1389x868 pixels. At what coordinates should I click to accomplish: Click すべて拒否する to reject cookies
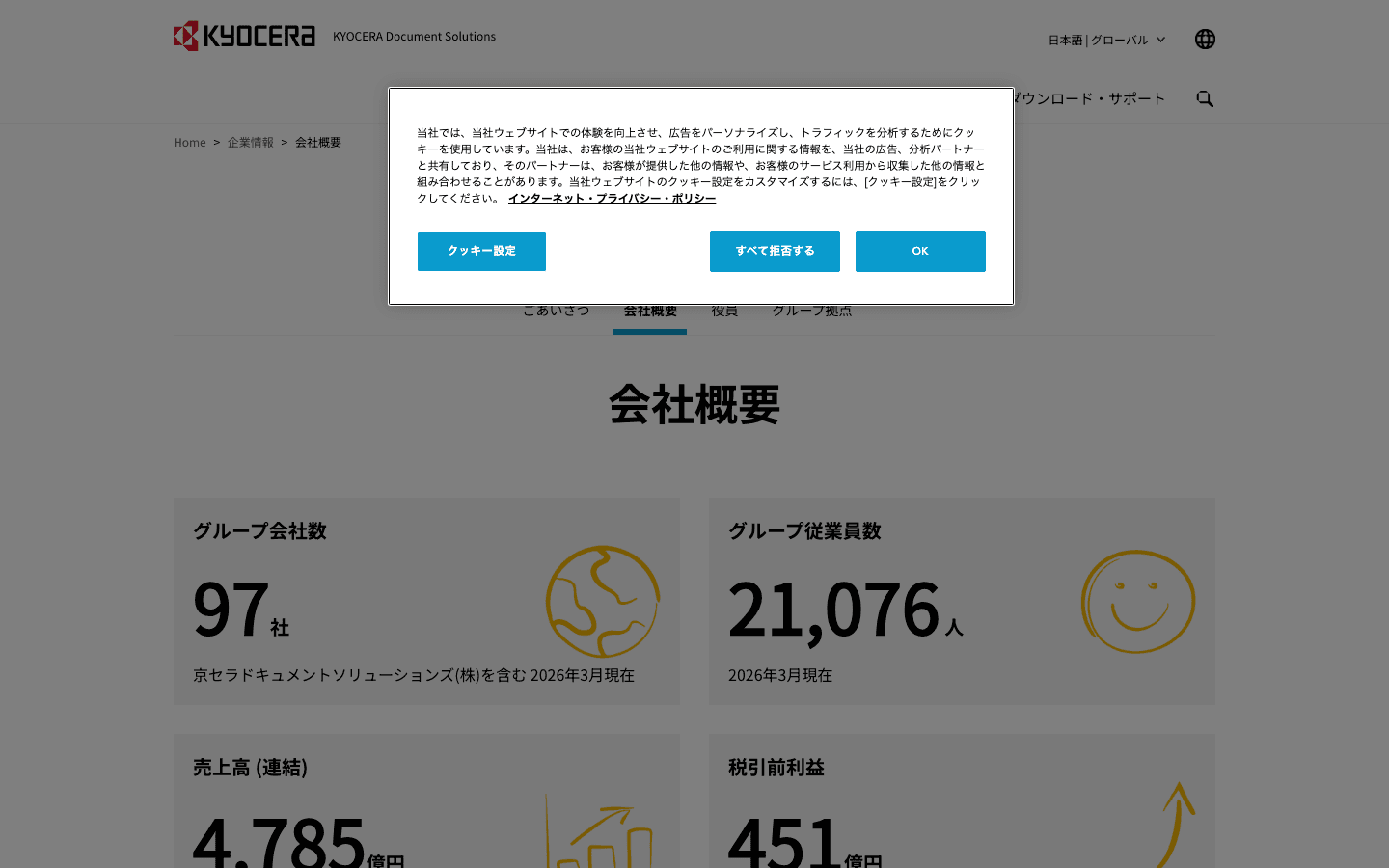775,252
